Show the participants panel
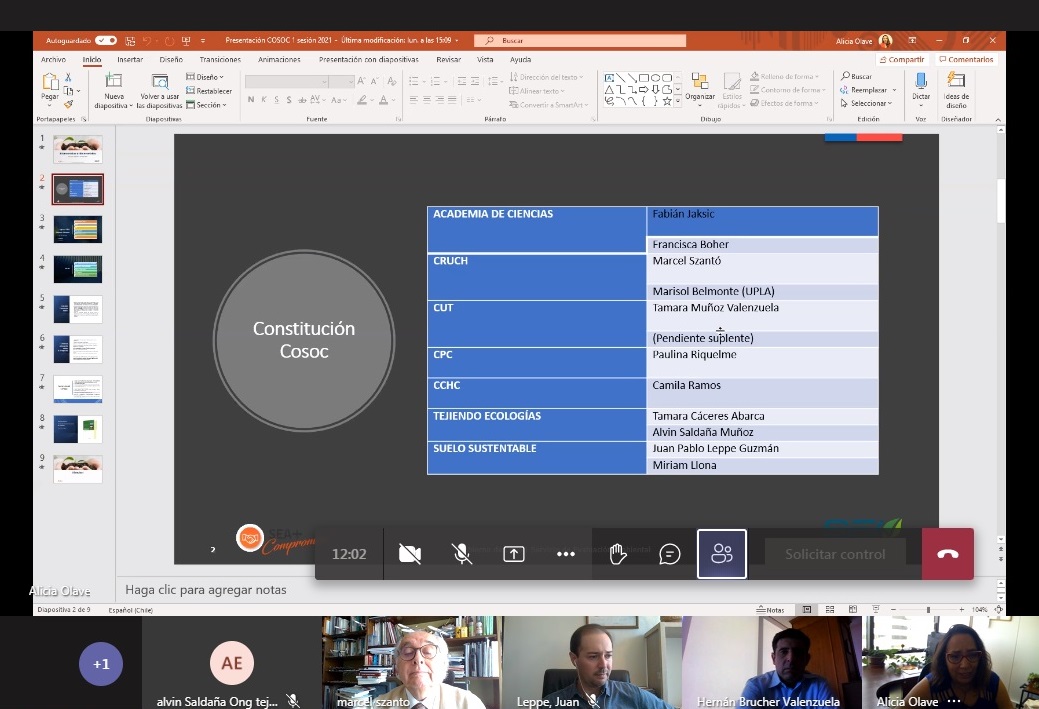Image resolution: width=1039 pixels, height=709 pixels. point(722,554)
